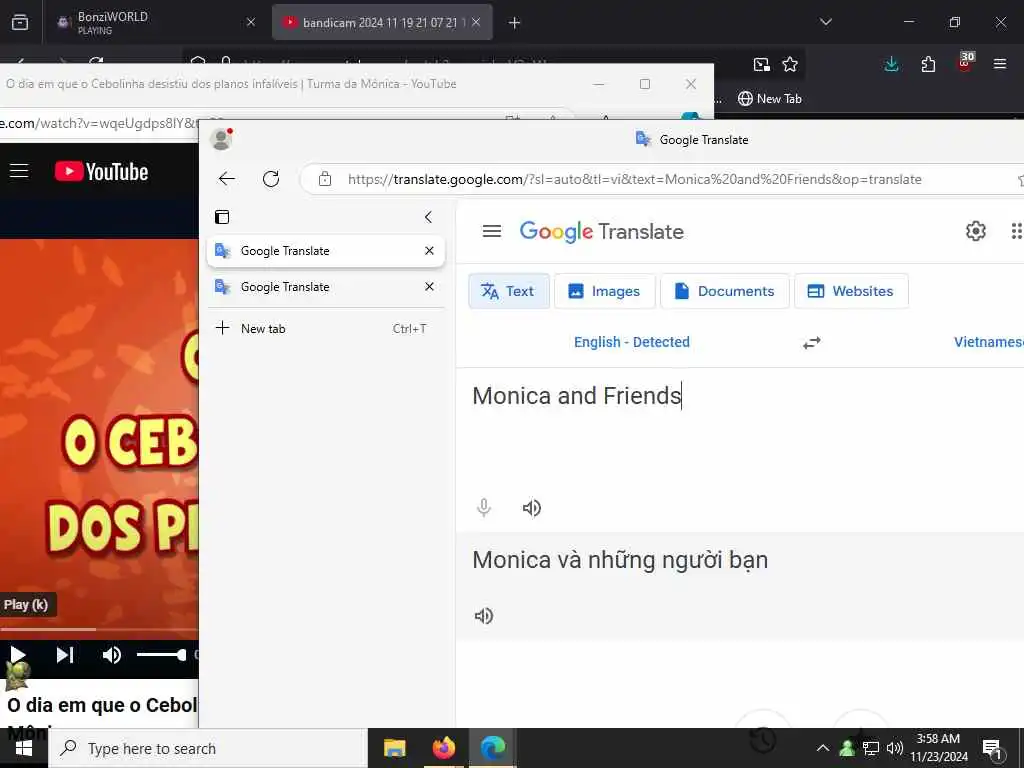Click the taskbar search box

208,748
